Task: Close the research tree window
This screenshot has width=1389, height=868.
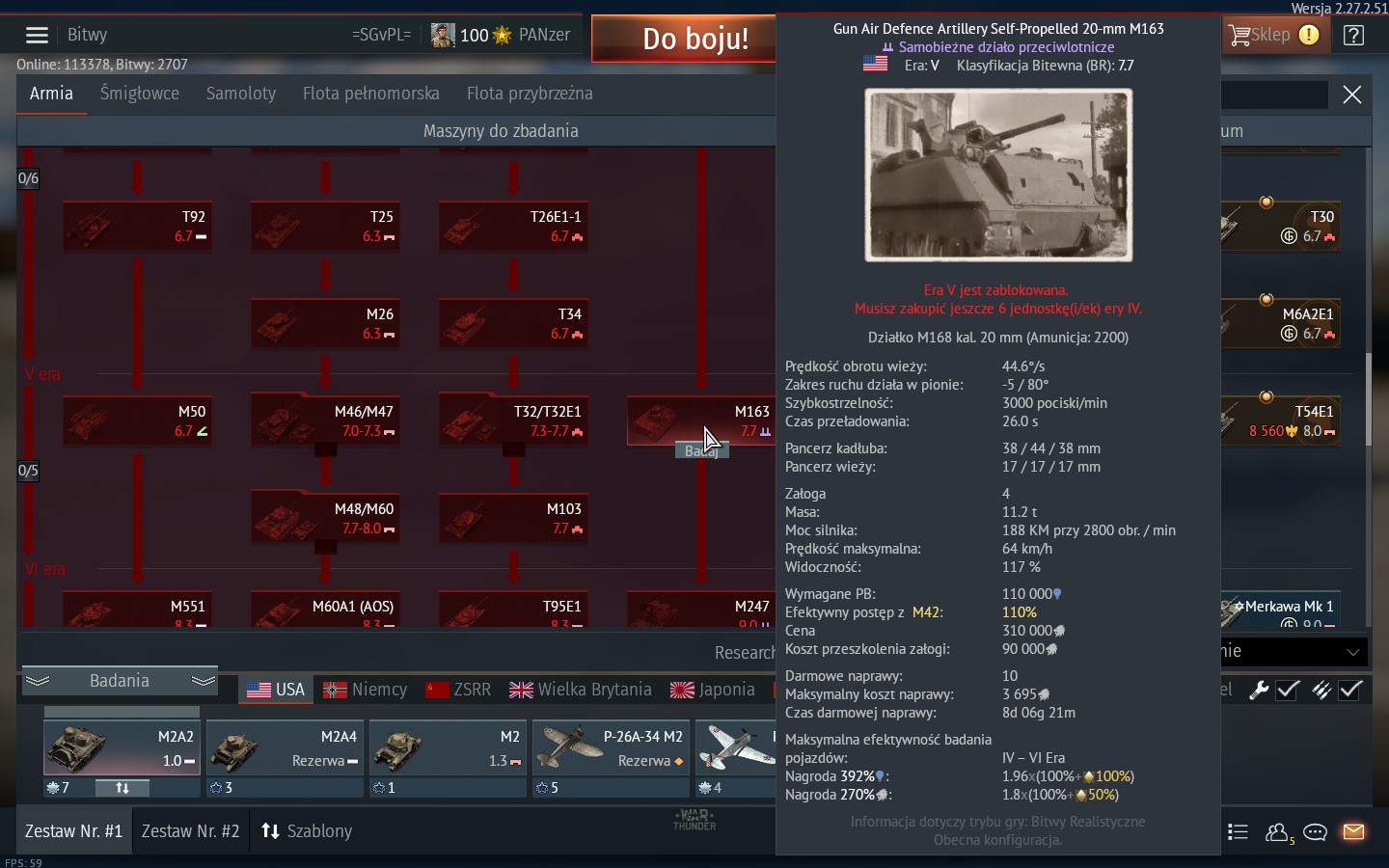Action: pyautogui.click(x=1352, y=94)
